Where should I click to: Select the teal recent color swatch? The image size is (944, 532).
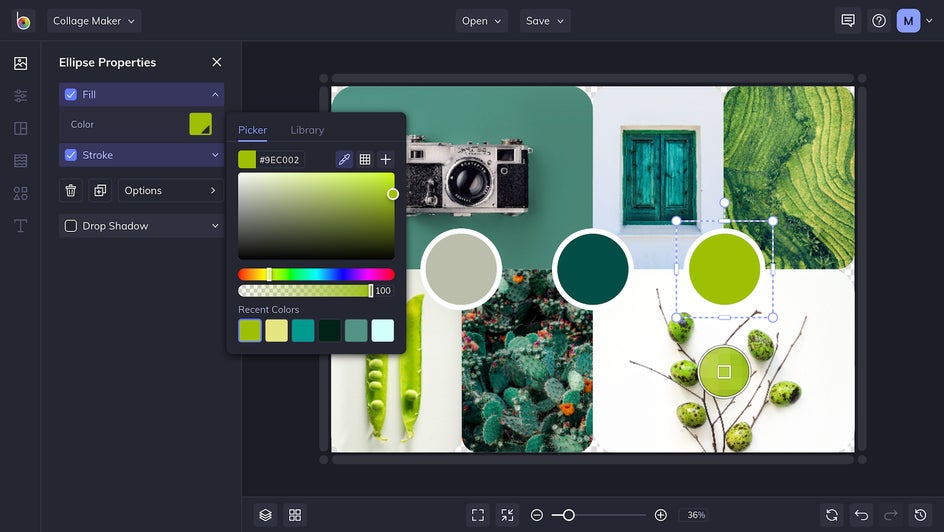[303, 331]
